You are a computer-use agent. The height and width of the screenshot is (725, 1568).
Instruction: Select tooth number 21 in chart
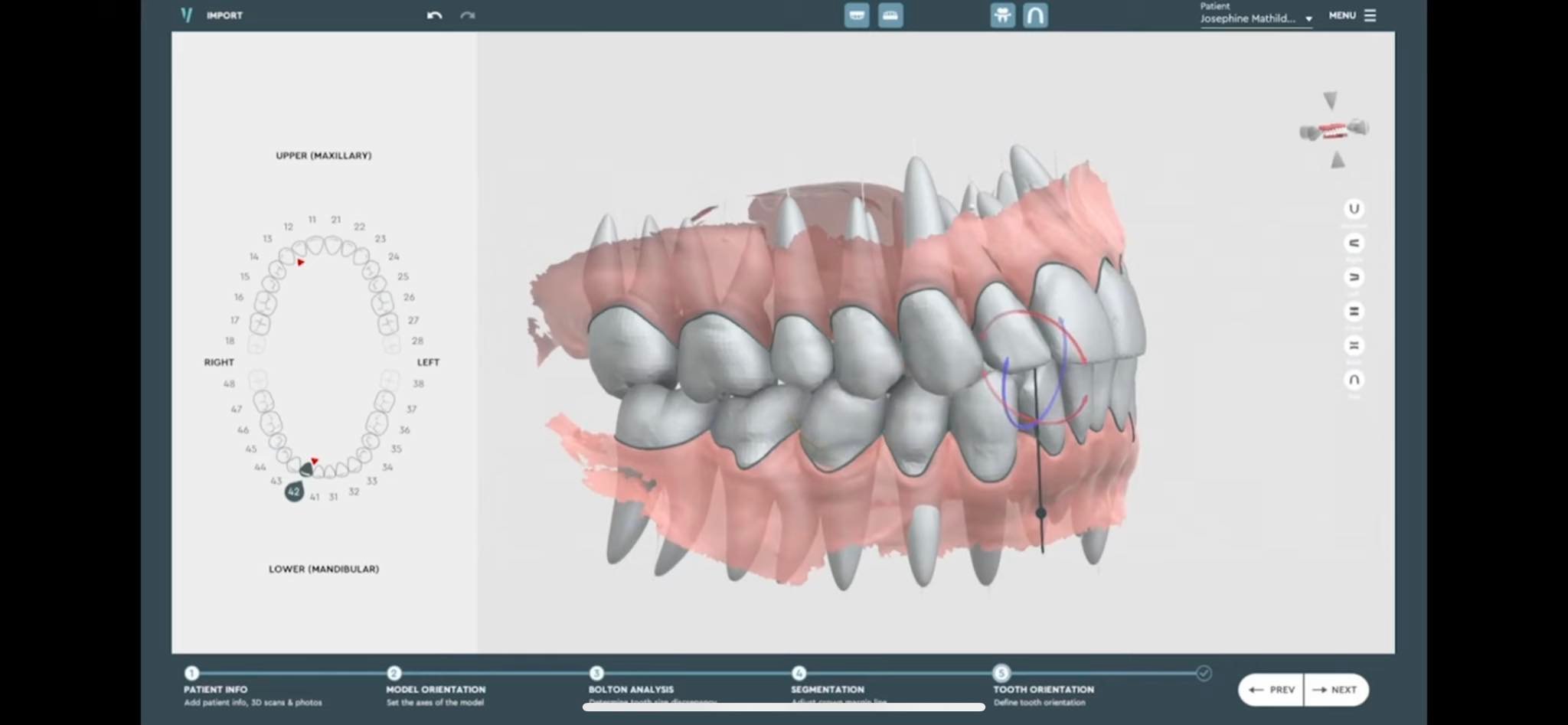pos(335,220)
